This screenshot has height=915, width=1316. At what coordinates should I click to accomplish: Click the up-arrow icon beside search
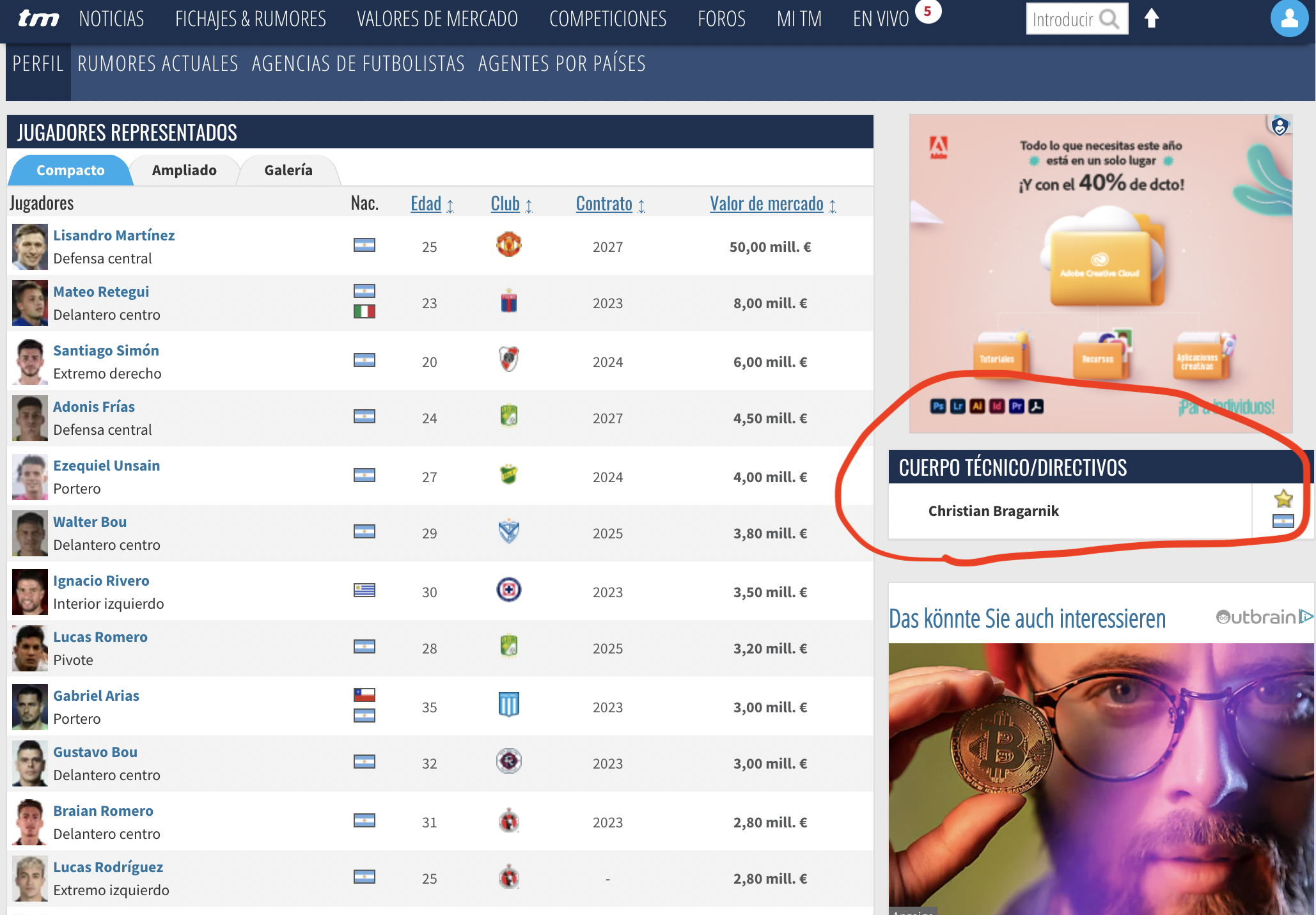[1152, 19]
